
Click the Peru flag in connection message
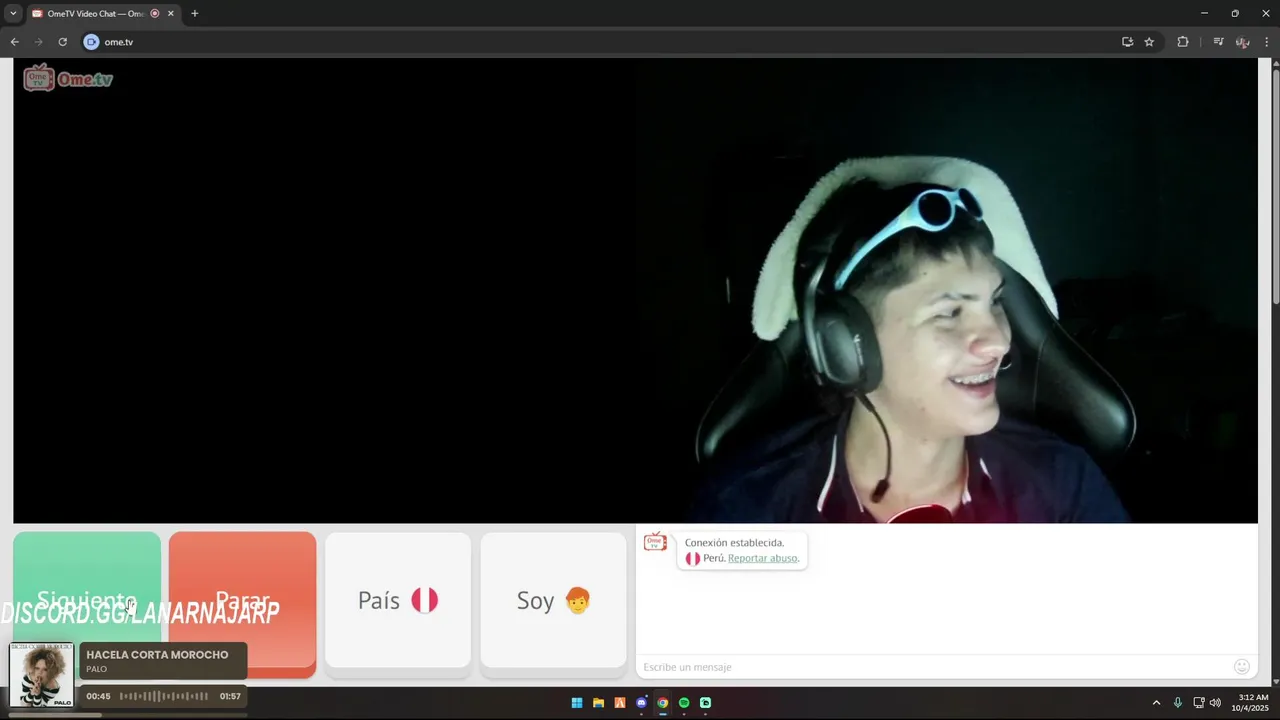click(692, 558)
